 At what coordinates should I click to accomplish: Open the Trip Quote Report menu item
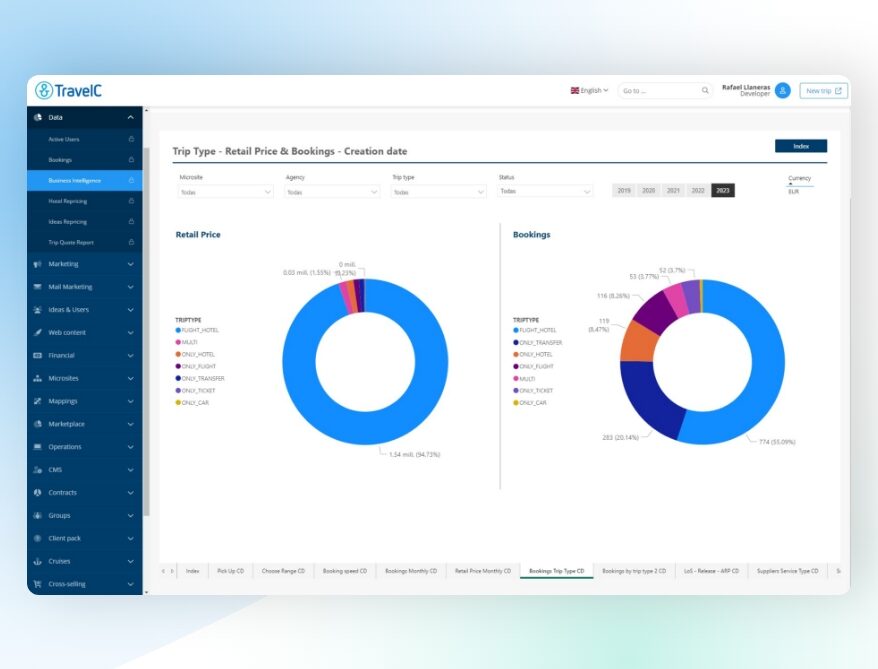[x=85, y=242]
